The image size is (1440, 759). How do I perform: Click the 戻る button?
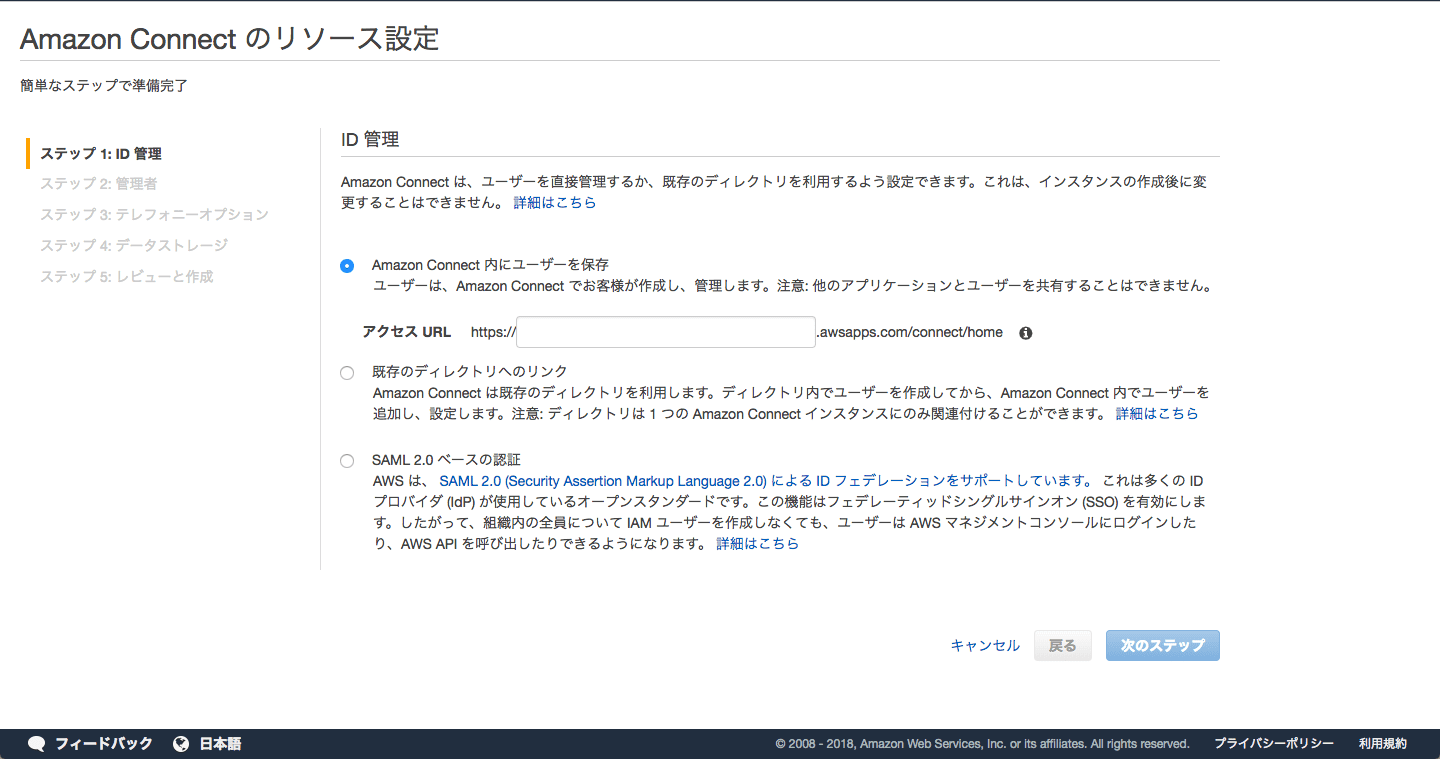(x=1062, y=646)
